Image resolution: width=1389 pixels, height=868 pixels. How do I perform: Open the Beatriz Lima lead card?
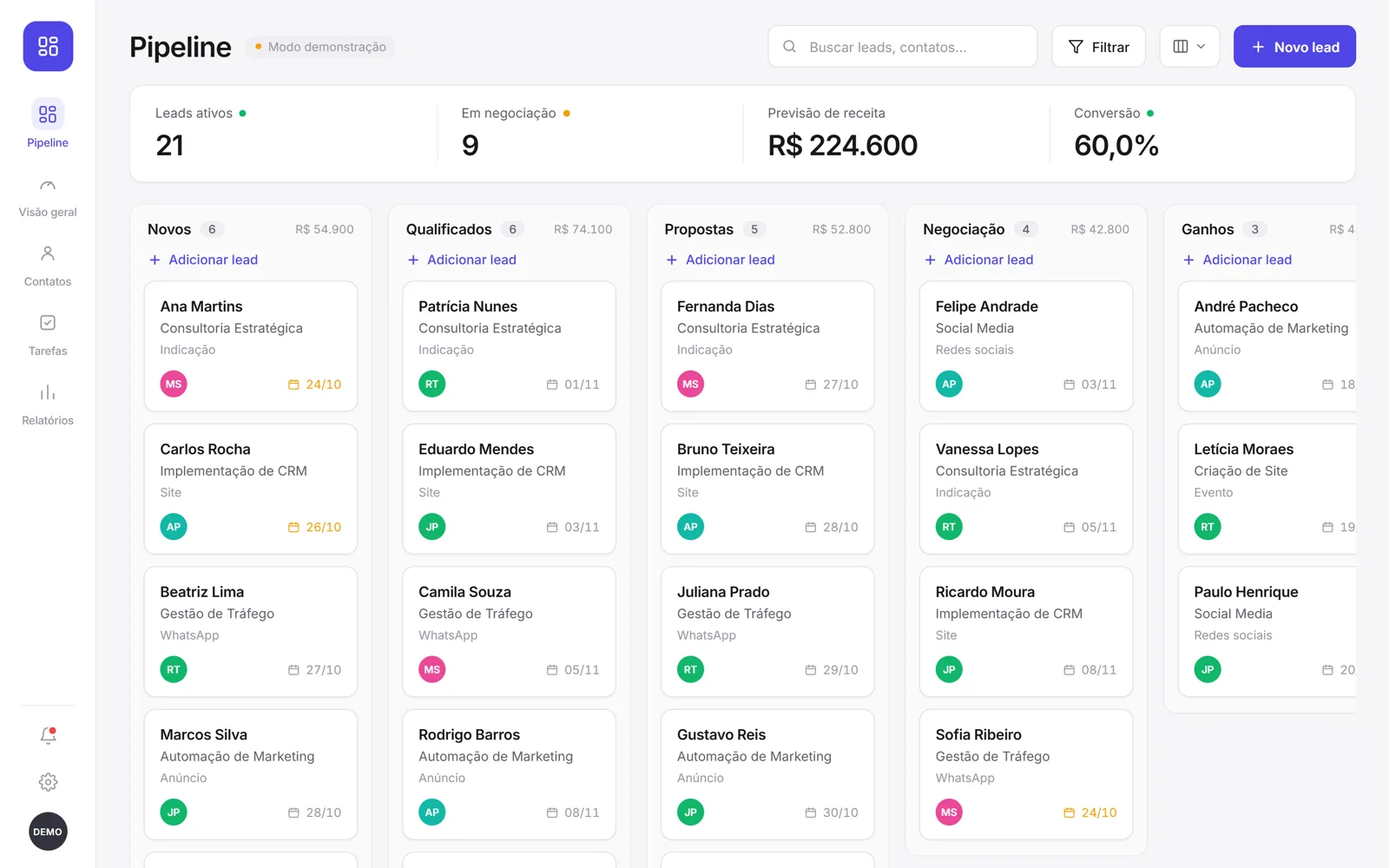[x=251, y=632]
